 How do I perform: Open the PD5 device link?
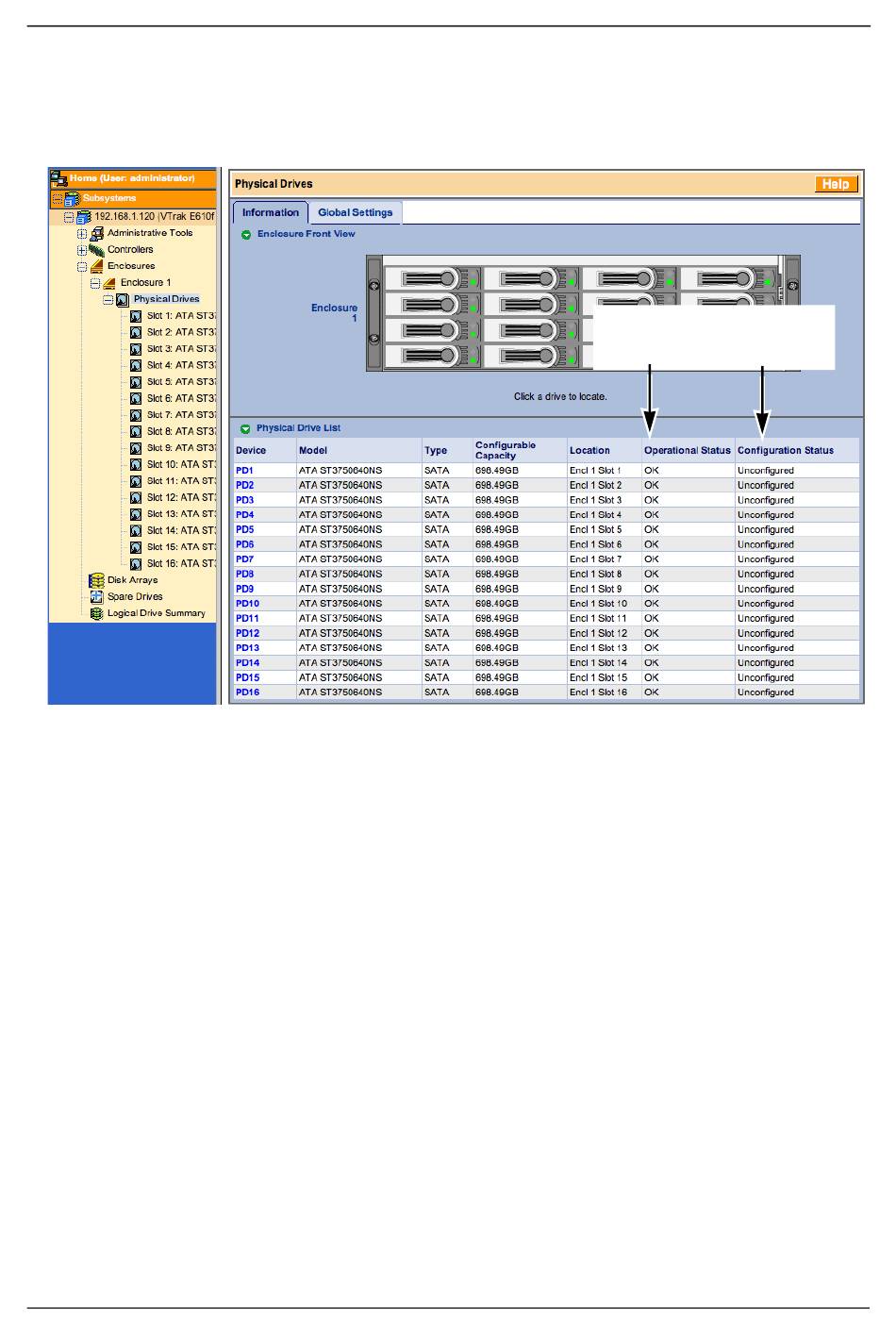coord(244,530)
